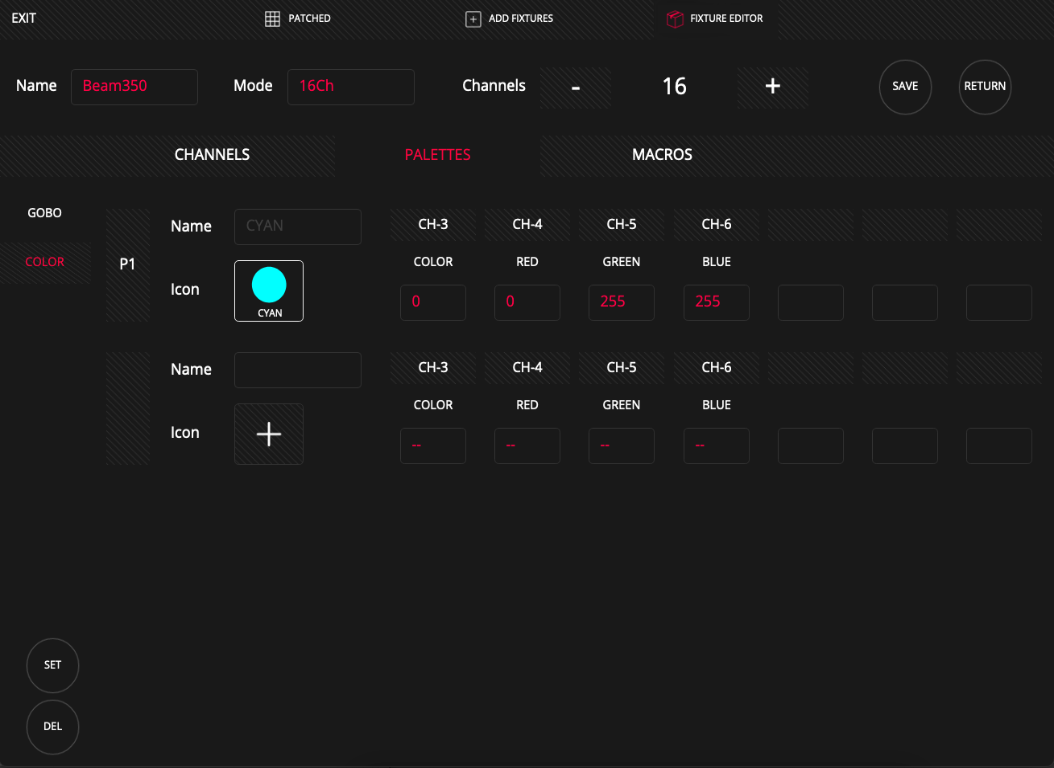Click the DEL button
1054x768 pixels.
click(52, 726)
